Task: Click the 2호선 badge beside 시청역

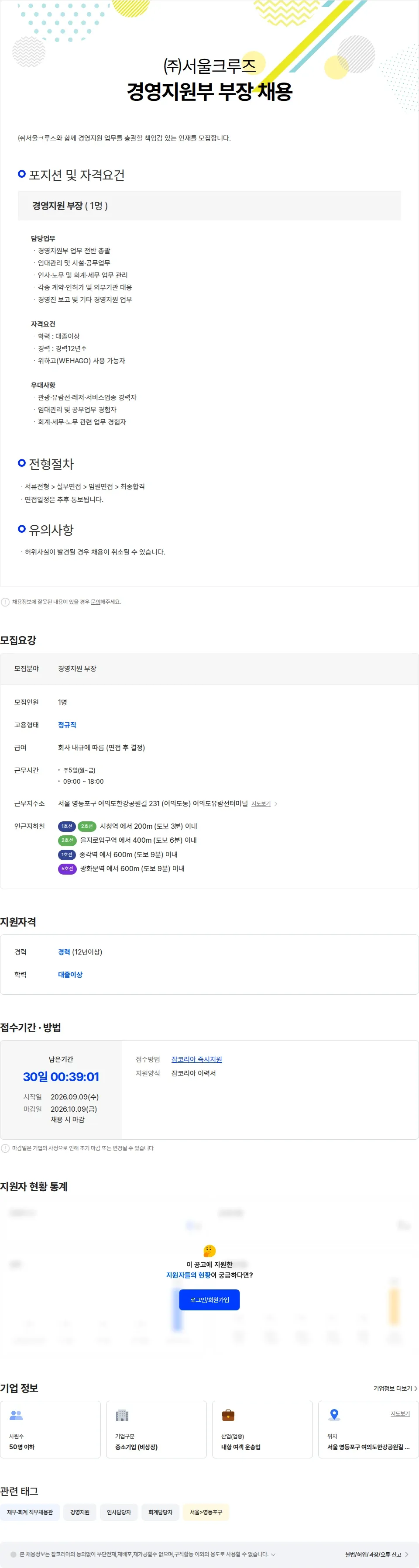Action: pyautogui.click(x=87, y=826)
